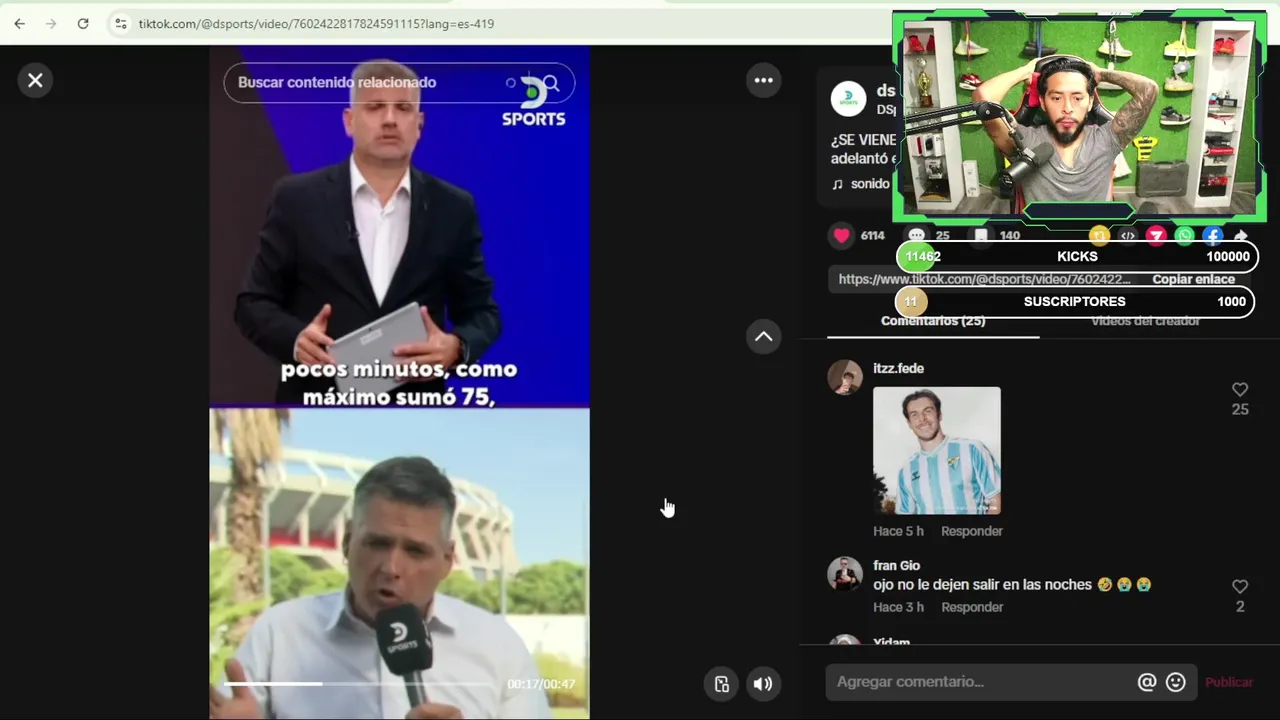Click the 6114 likes count
The height and width of the screenshot is (720, 1280).
(x=872, y=236)
